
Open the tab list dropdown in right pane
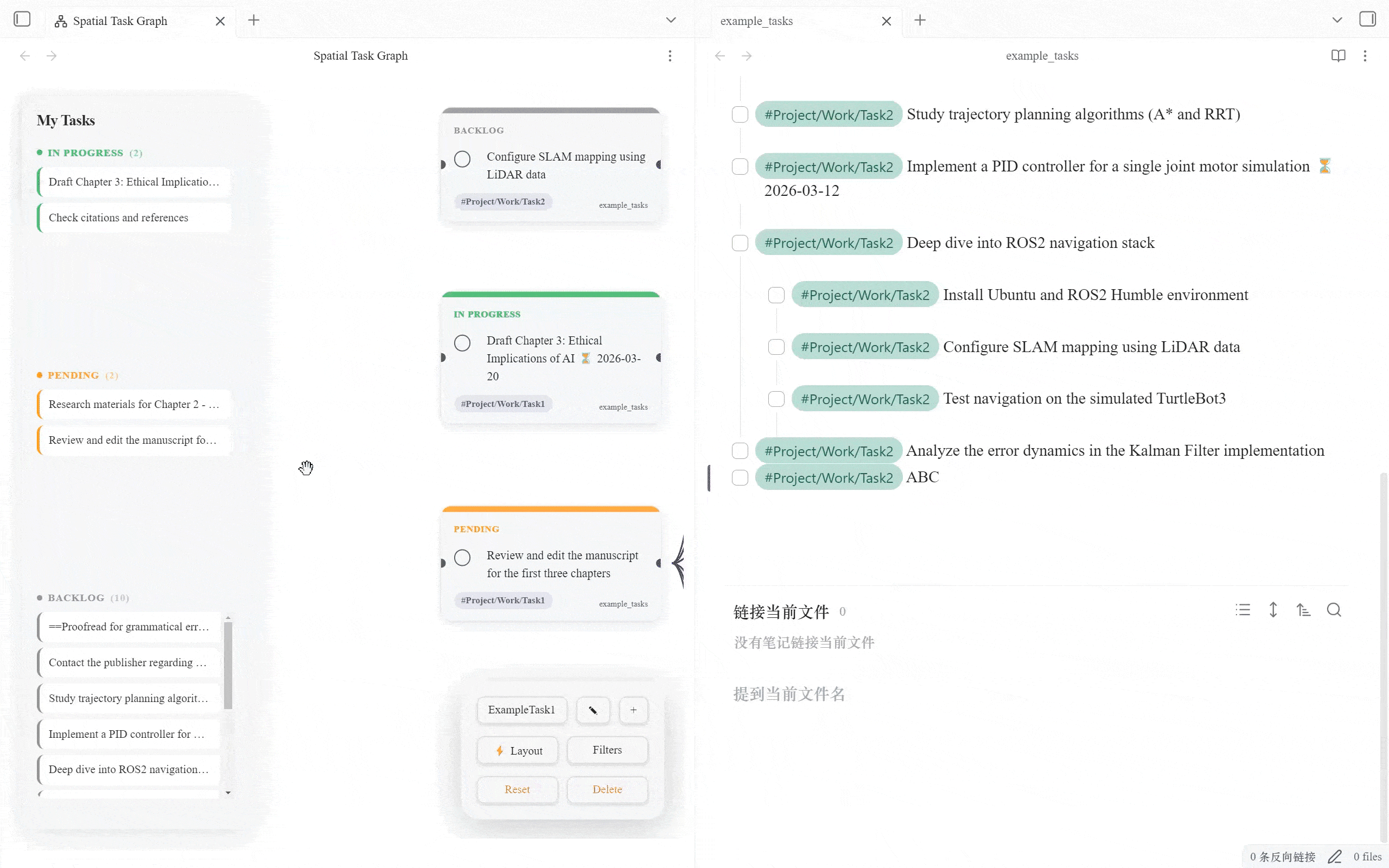tap(1337, 20)
